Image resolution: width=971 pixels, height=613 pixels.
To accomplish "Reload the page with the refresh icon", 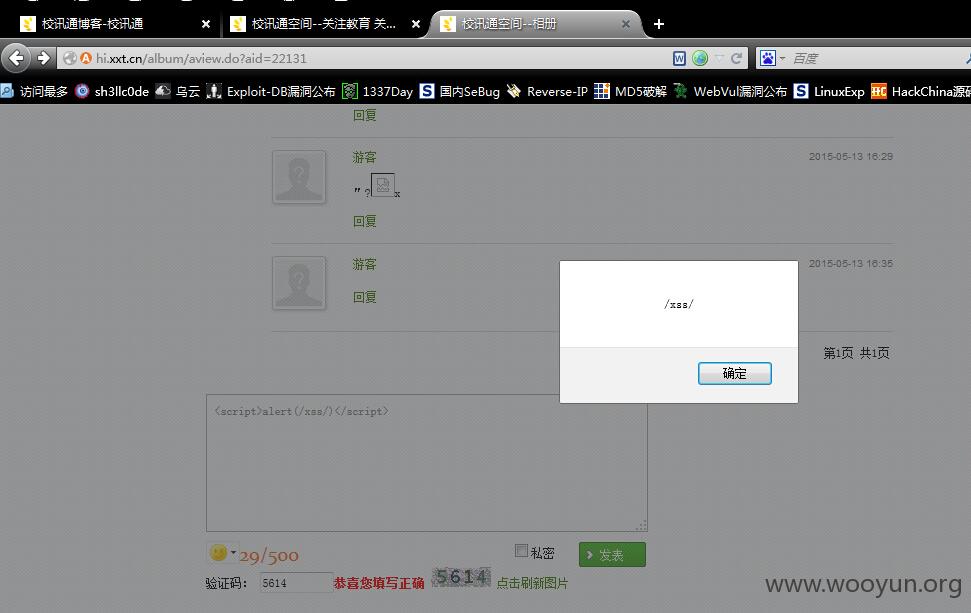I will point(736,58).
